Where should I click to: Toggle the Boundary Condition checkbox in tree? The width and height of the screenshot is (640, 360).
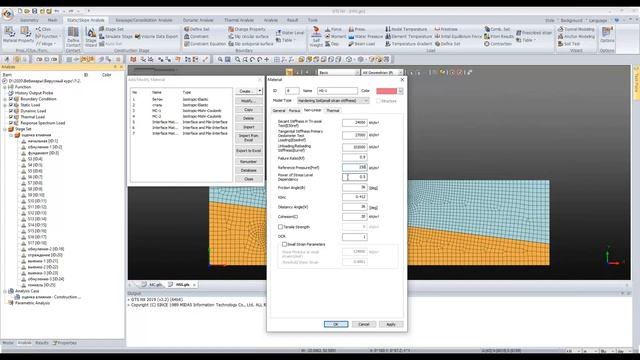click(x=11, y=99)
